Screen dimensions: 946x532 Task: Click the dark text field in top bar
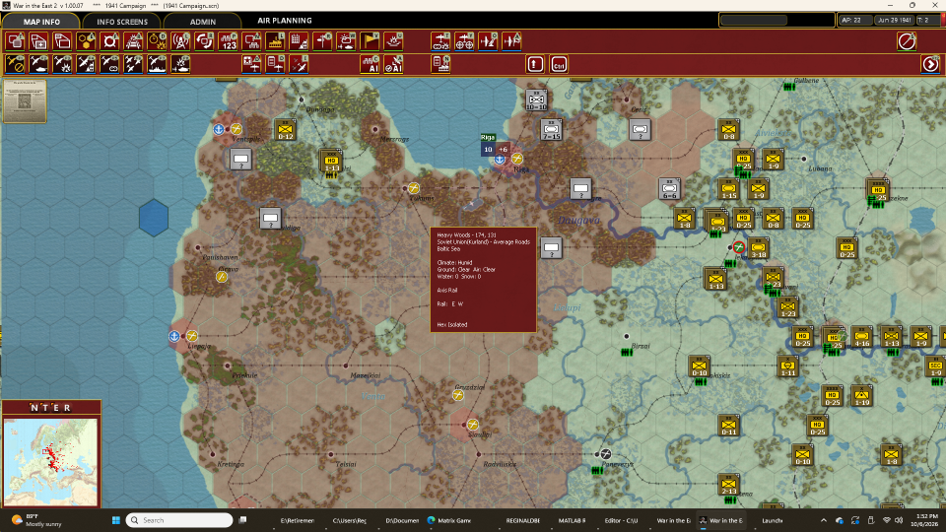(776, 21)
